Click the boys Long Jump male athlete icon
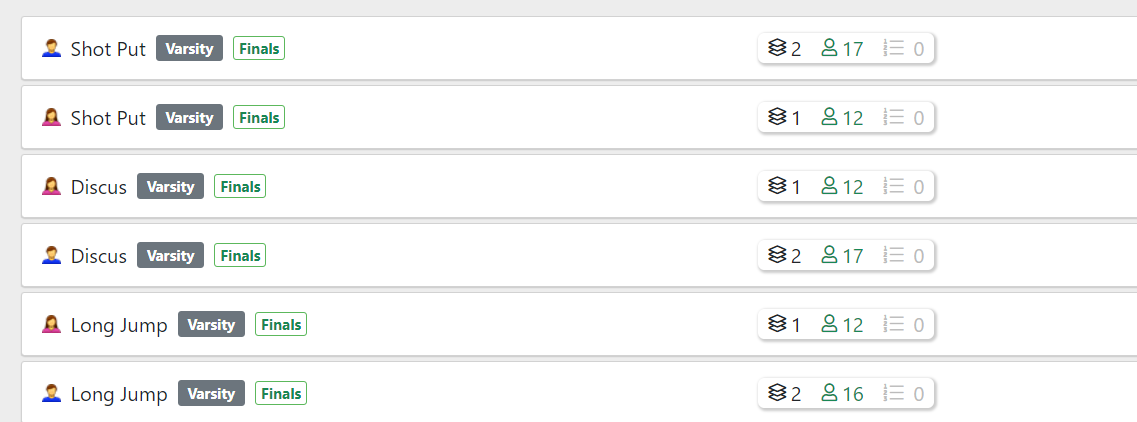The width and height of the screenshot is (1137, 422). (51, 393)
